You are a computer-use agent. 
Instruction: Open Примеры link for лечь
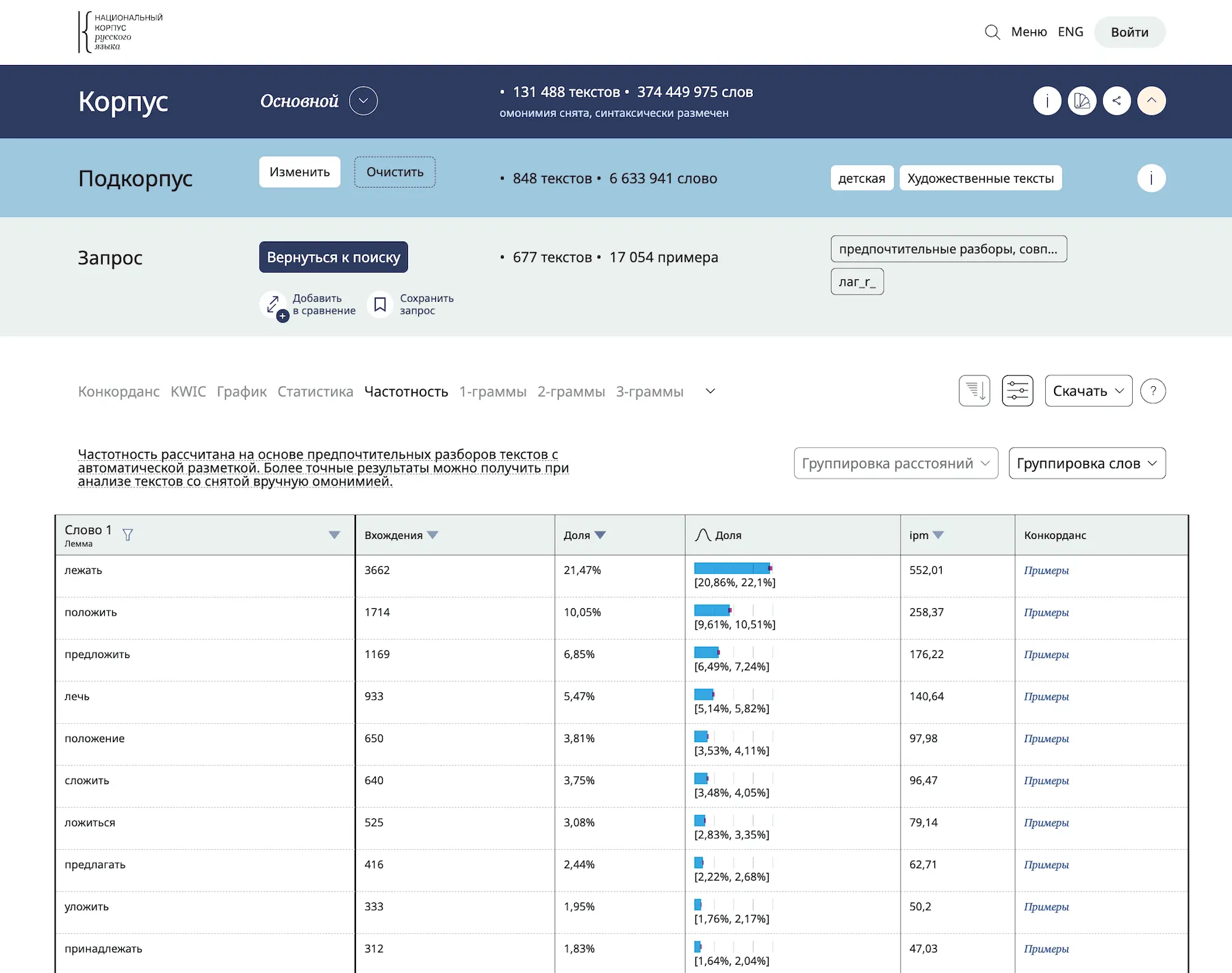[x=1046, y=696]
